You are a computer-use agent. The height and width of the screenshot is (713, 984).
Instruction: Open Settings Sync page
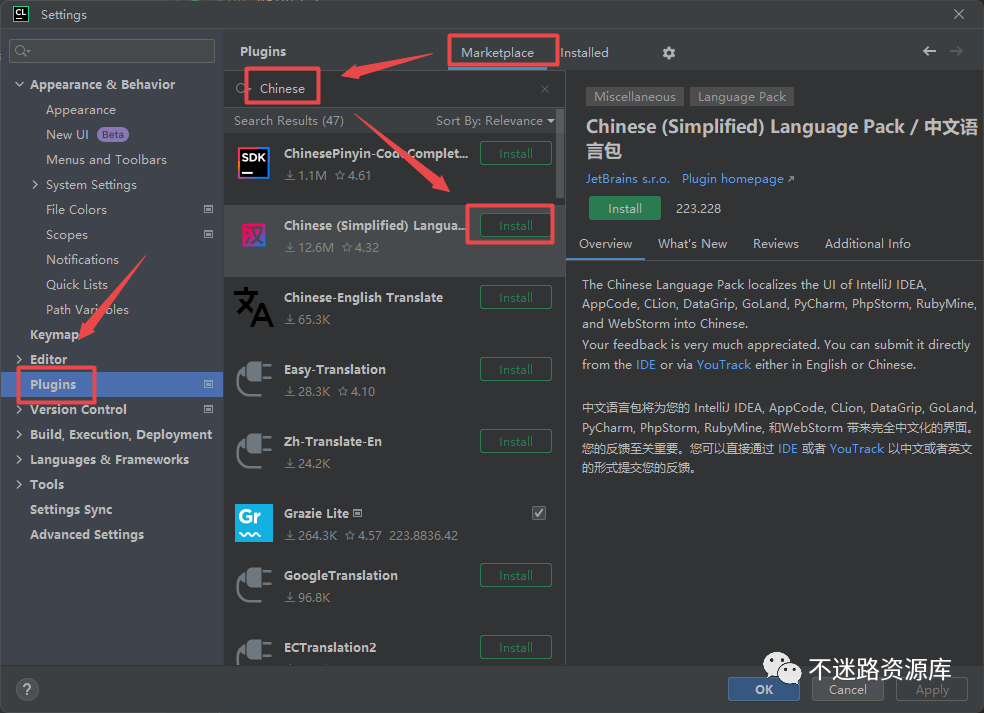pos(71,510)
